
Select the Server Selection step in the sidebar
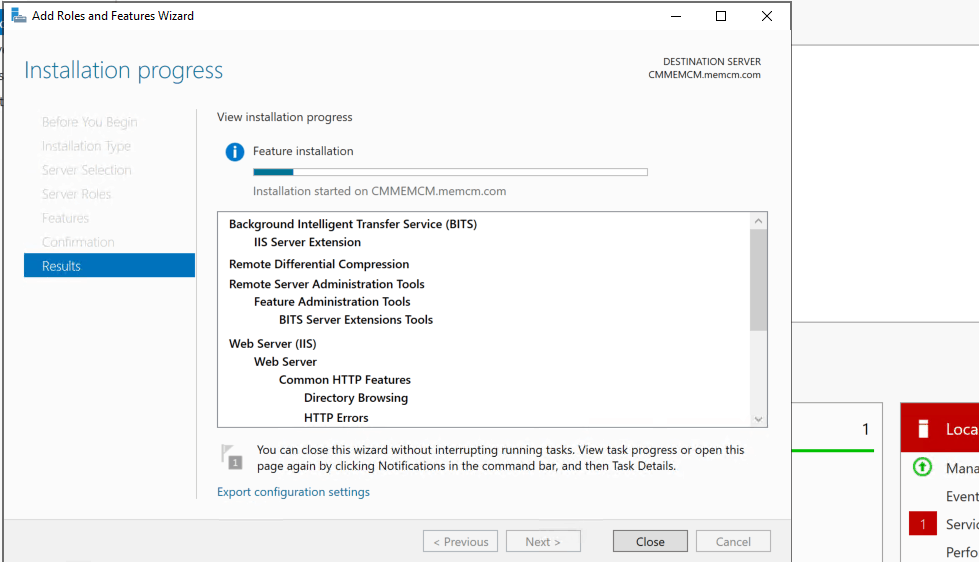click(x=87, y=170)
